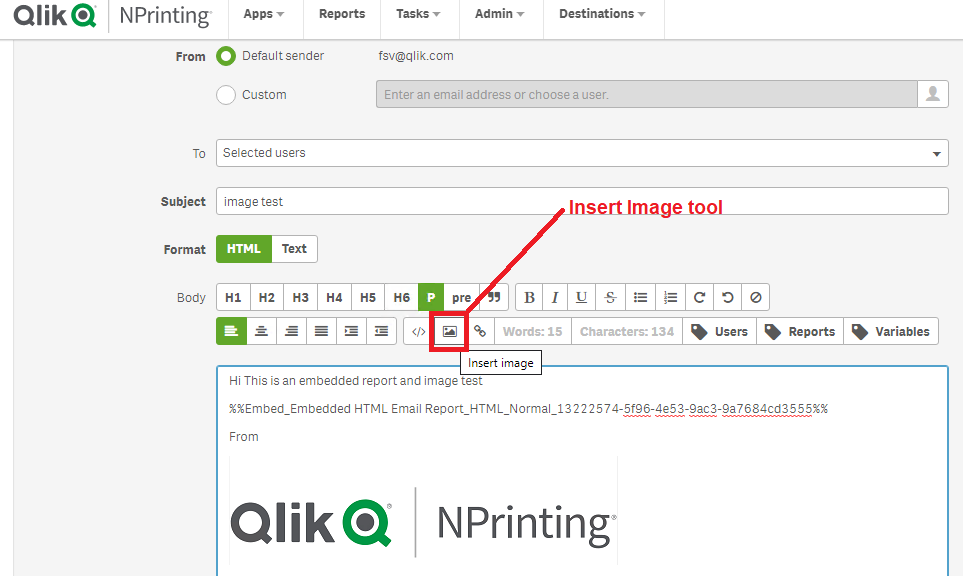
Task: Apply H5 heading format
Action: 368,297
